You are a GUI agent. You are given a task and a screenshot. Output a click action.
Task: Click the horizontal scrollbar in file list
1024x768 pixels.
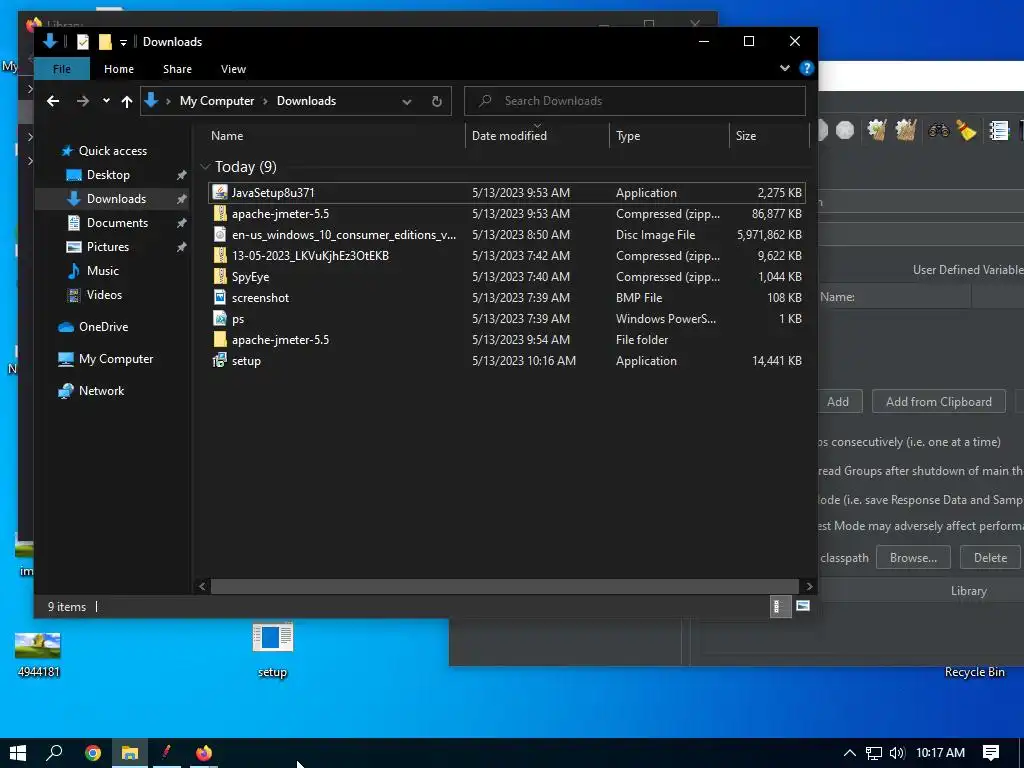[x=504, y=586]
